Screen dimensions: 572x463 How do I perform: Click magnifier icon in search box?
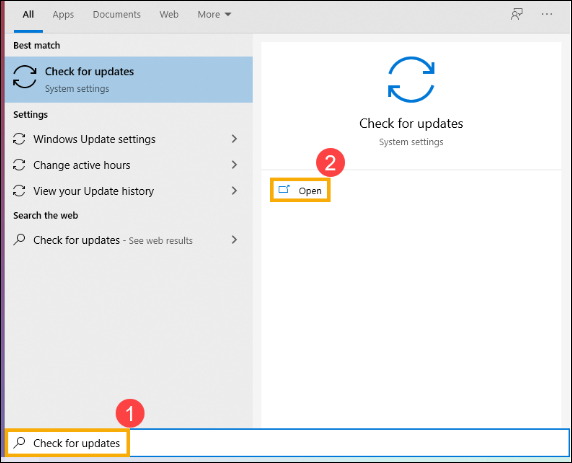click(x=19, y=443)
